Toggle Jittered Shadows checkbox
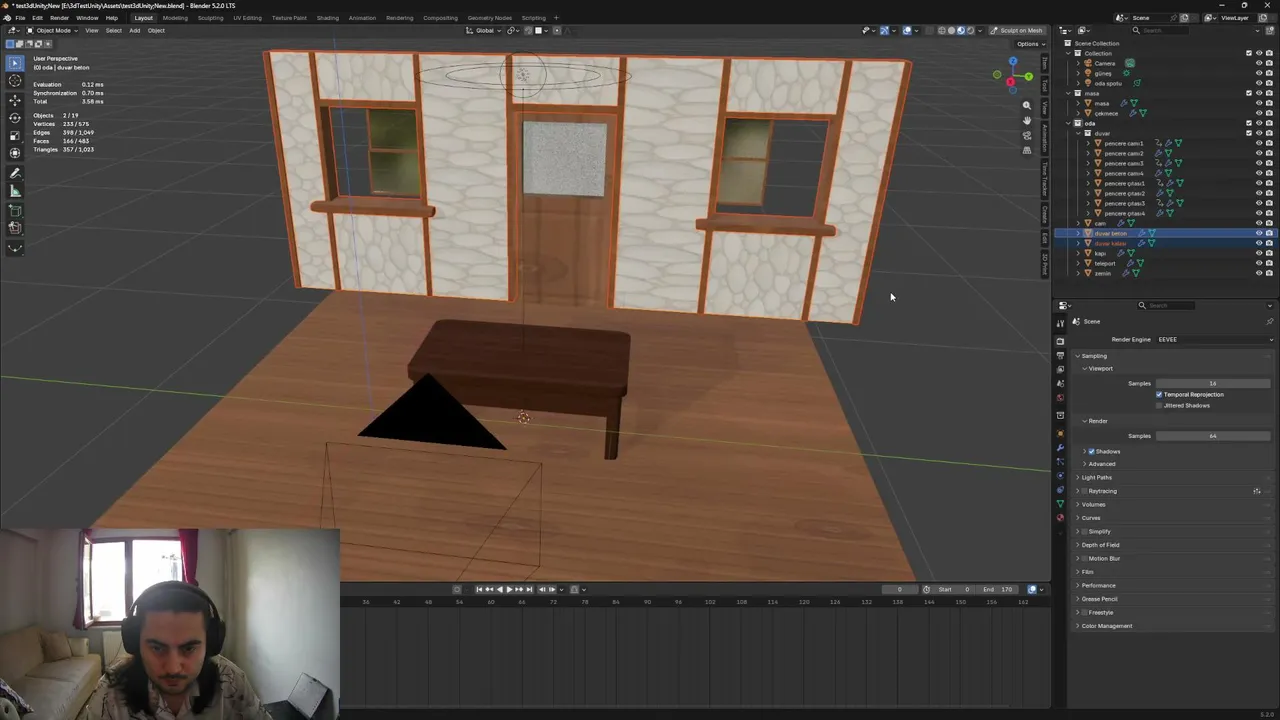 1159,405
